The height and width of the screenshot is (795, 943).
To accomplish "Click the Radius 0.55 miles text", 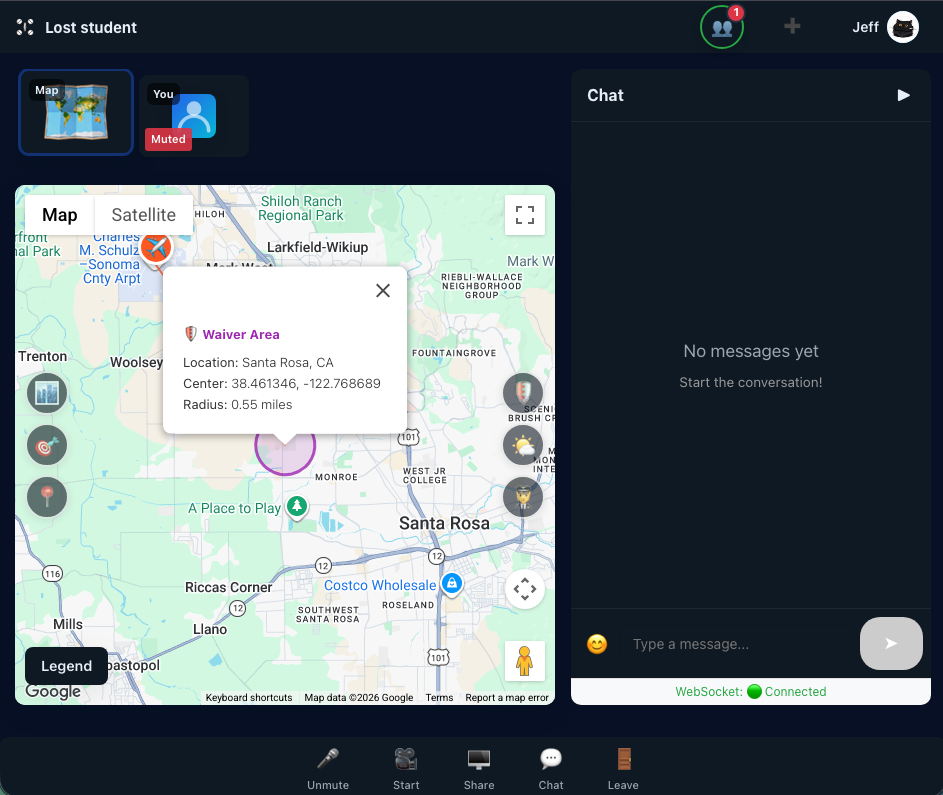I will click(238, 405).
